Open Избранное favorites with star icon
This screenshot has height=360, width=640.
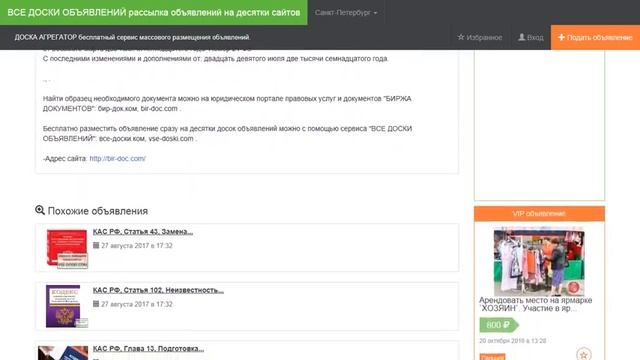click(480, 38)
